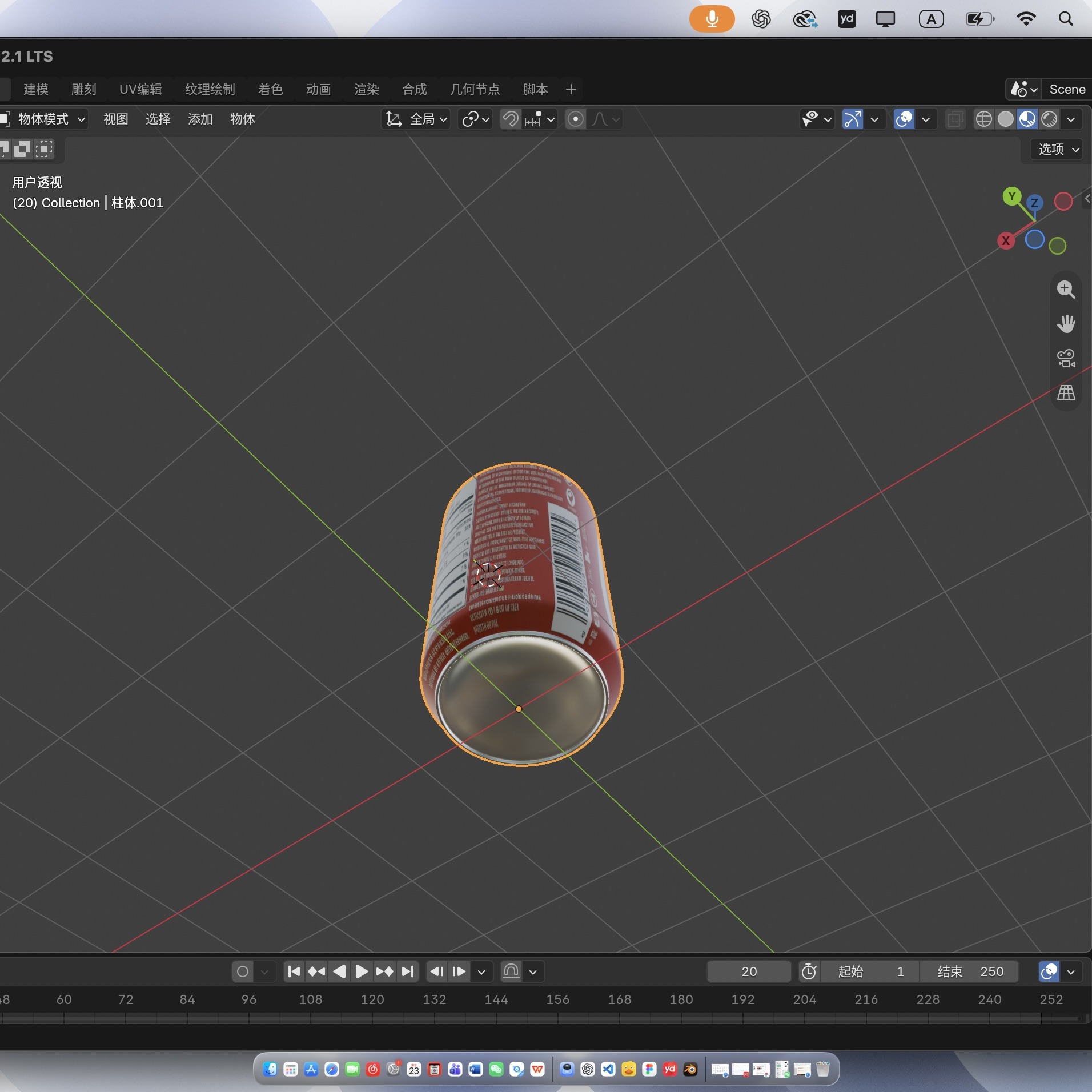The height and width of the screenshot is (1092, 1092).
Task: Open the 物体 menu
Action: pyautogui.click(x=242, y=119)
